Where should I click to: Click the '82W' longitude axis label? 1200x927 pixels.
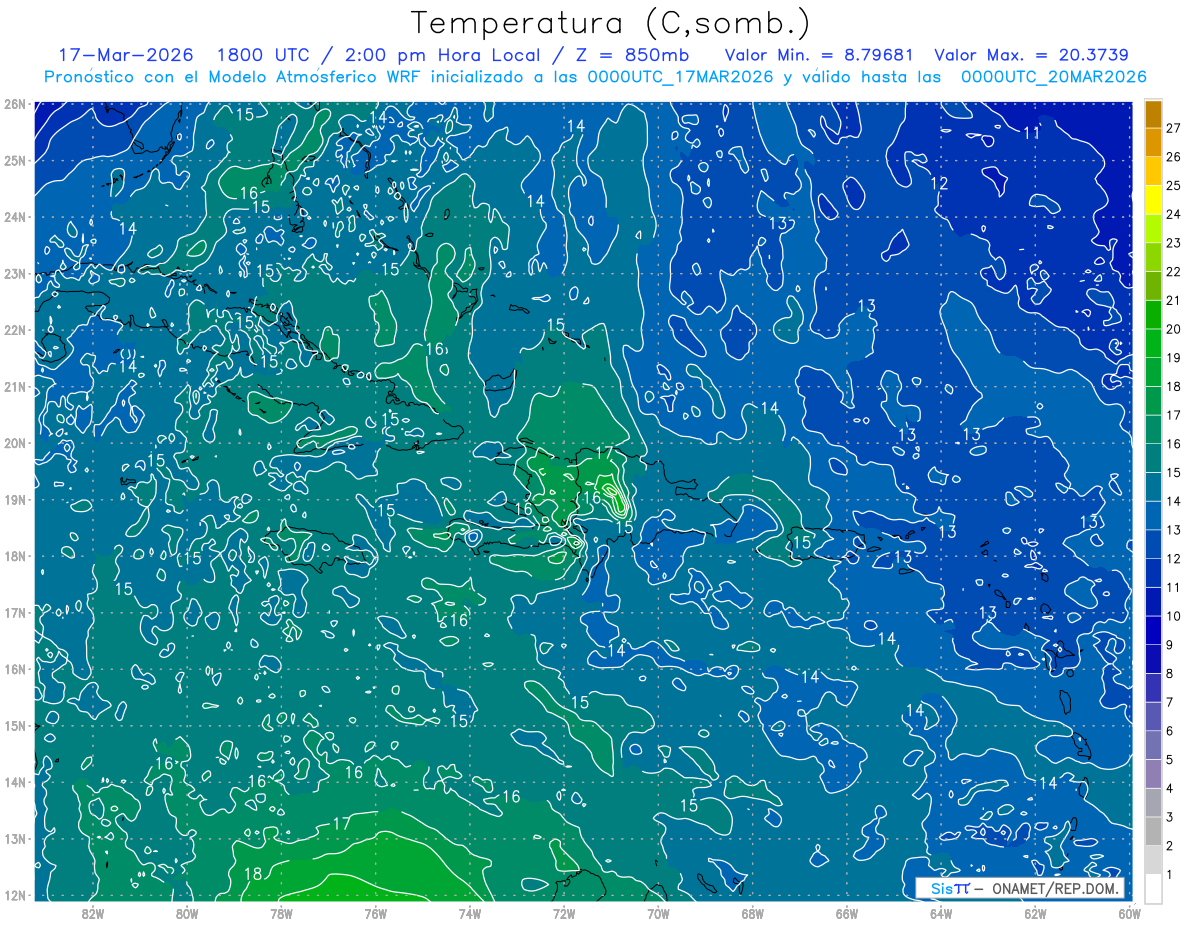(93, 914)
